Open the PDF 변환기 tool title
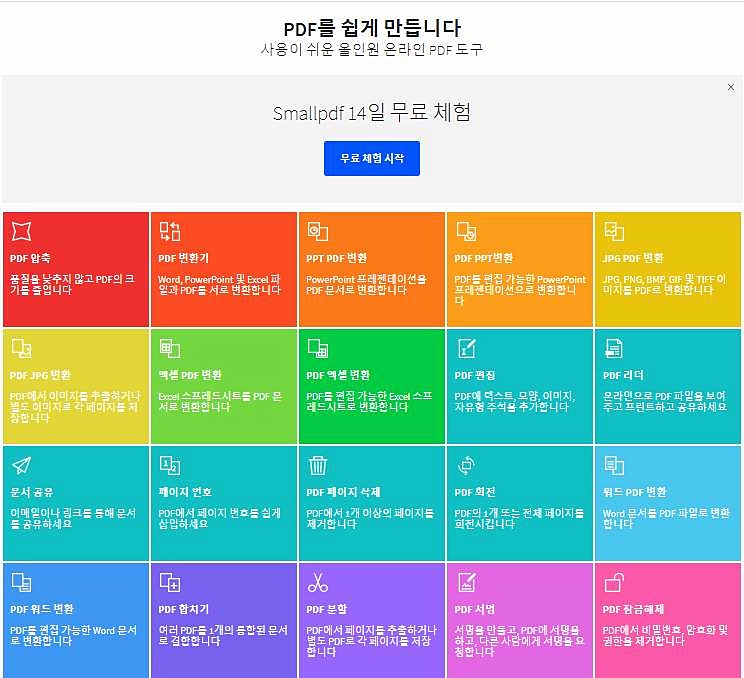This screenshot has height=678, width=744. tap(184, 258)
